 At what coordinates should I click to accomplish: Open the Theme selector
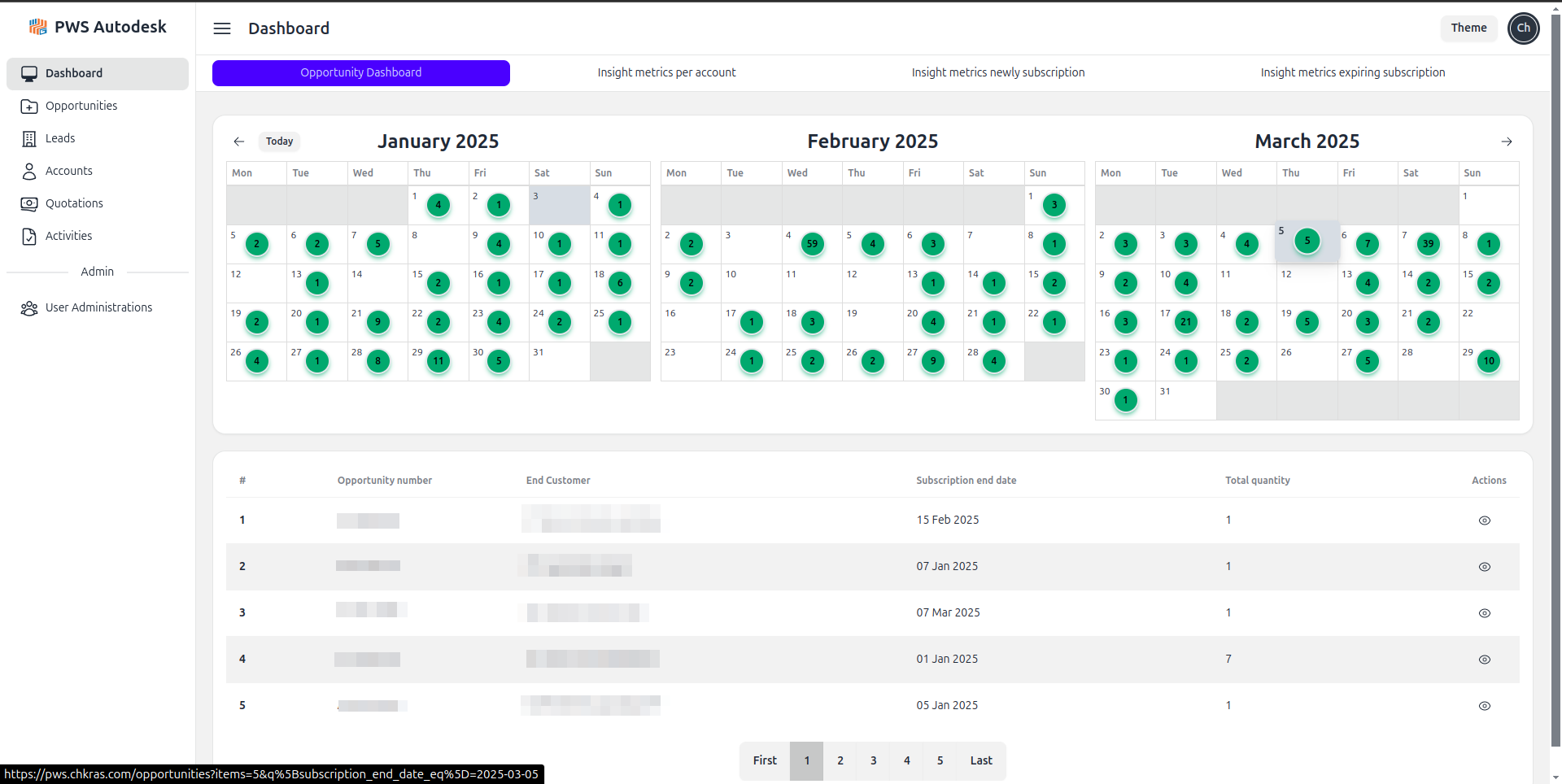[x=1468, y=28]
